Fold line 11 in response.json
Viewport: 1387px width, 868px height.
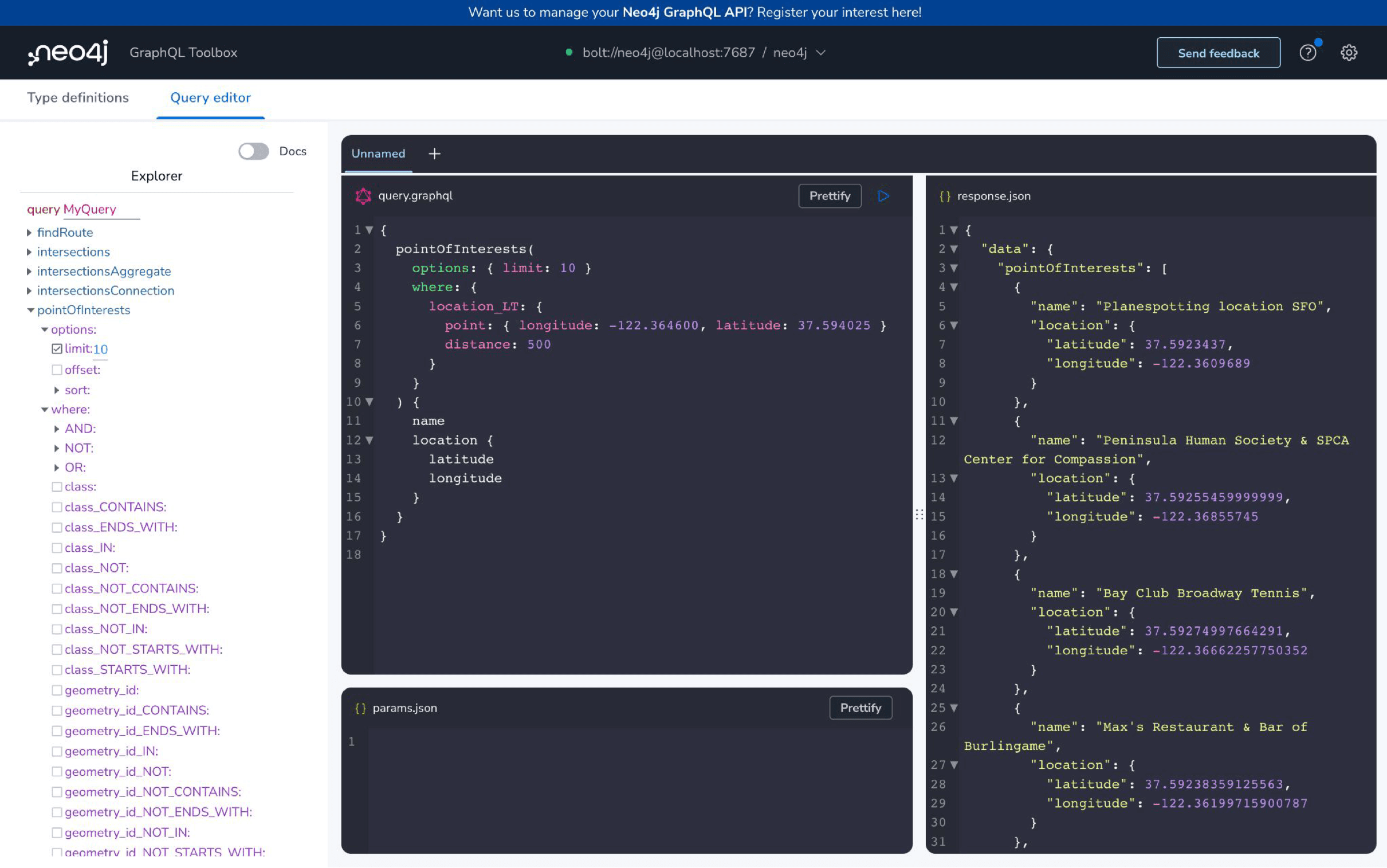[954, 421]
